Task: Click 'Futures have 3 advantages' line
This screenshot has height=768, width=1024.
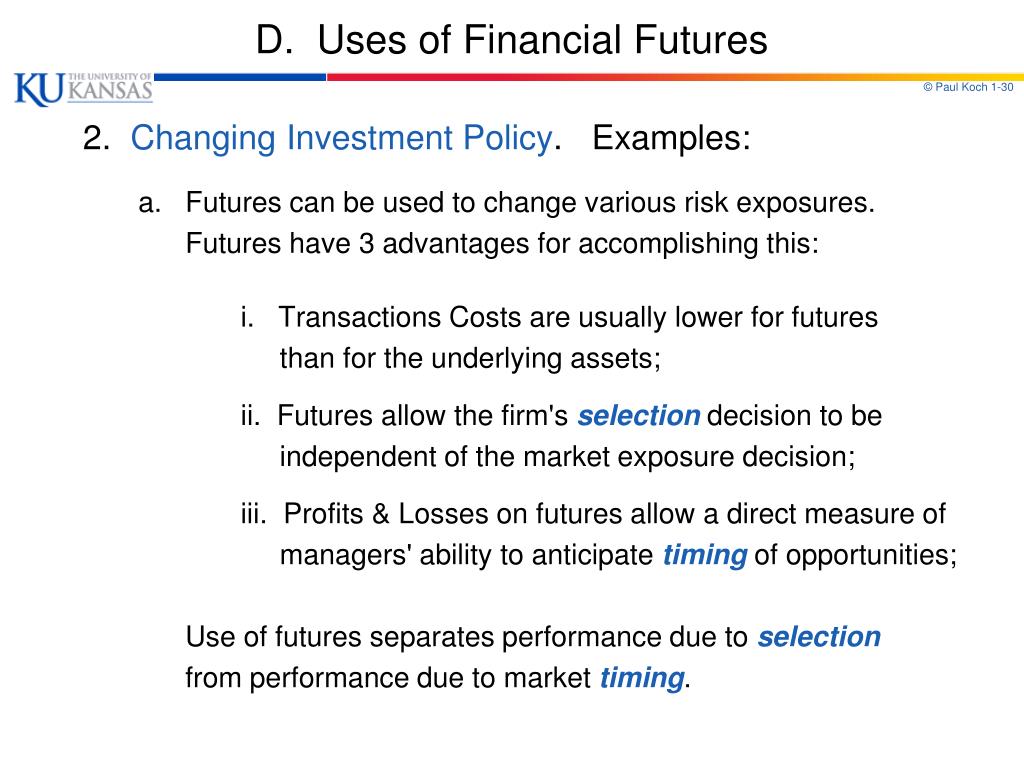Action: [502, 244]
